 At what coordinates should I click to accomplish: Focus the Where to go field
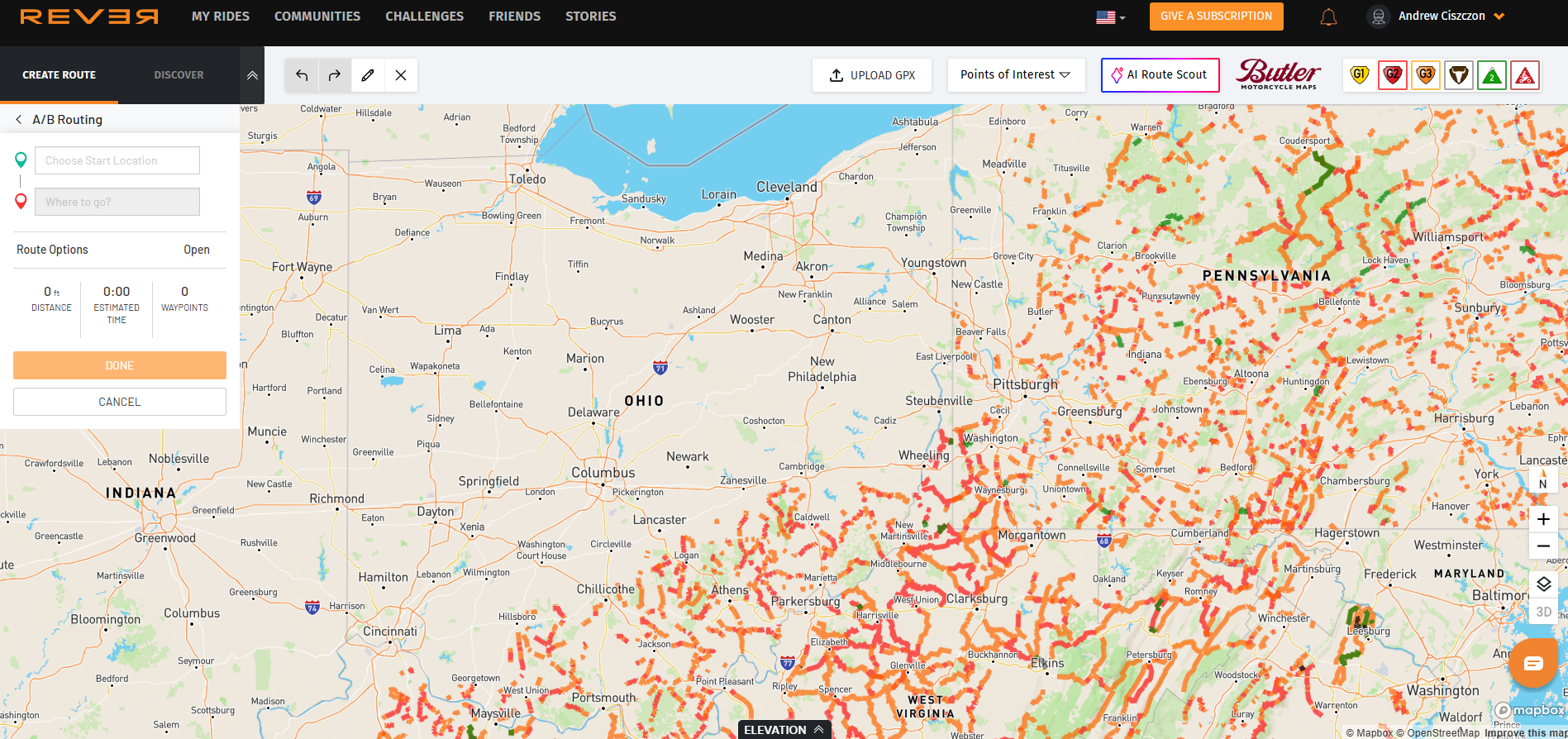[x=117, y=202]
